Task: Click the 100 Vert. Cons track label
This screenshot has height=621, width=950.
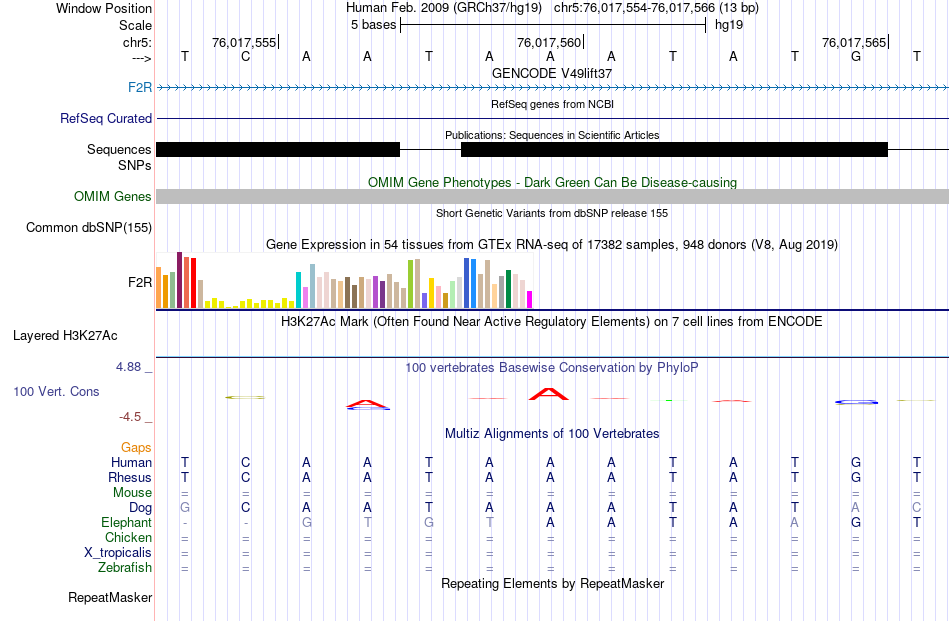Action: pyautogui.click(x=56, y=391)
